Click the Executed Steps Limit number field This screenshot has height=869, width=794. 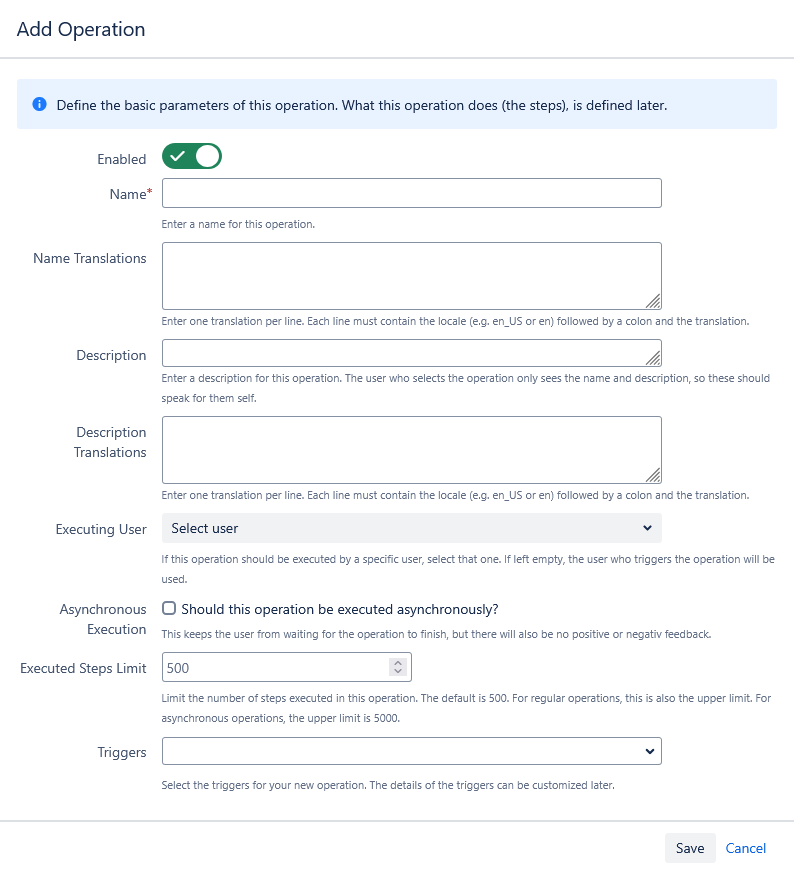tap(275, 667)
